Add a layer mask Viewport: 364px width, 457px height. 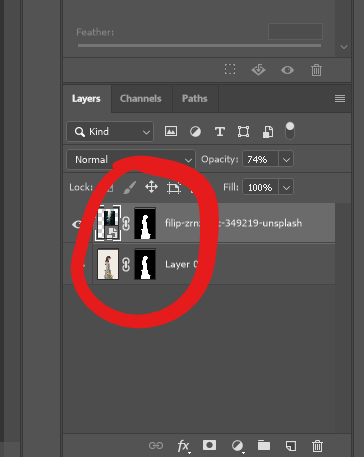pos(209,445)
